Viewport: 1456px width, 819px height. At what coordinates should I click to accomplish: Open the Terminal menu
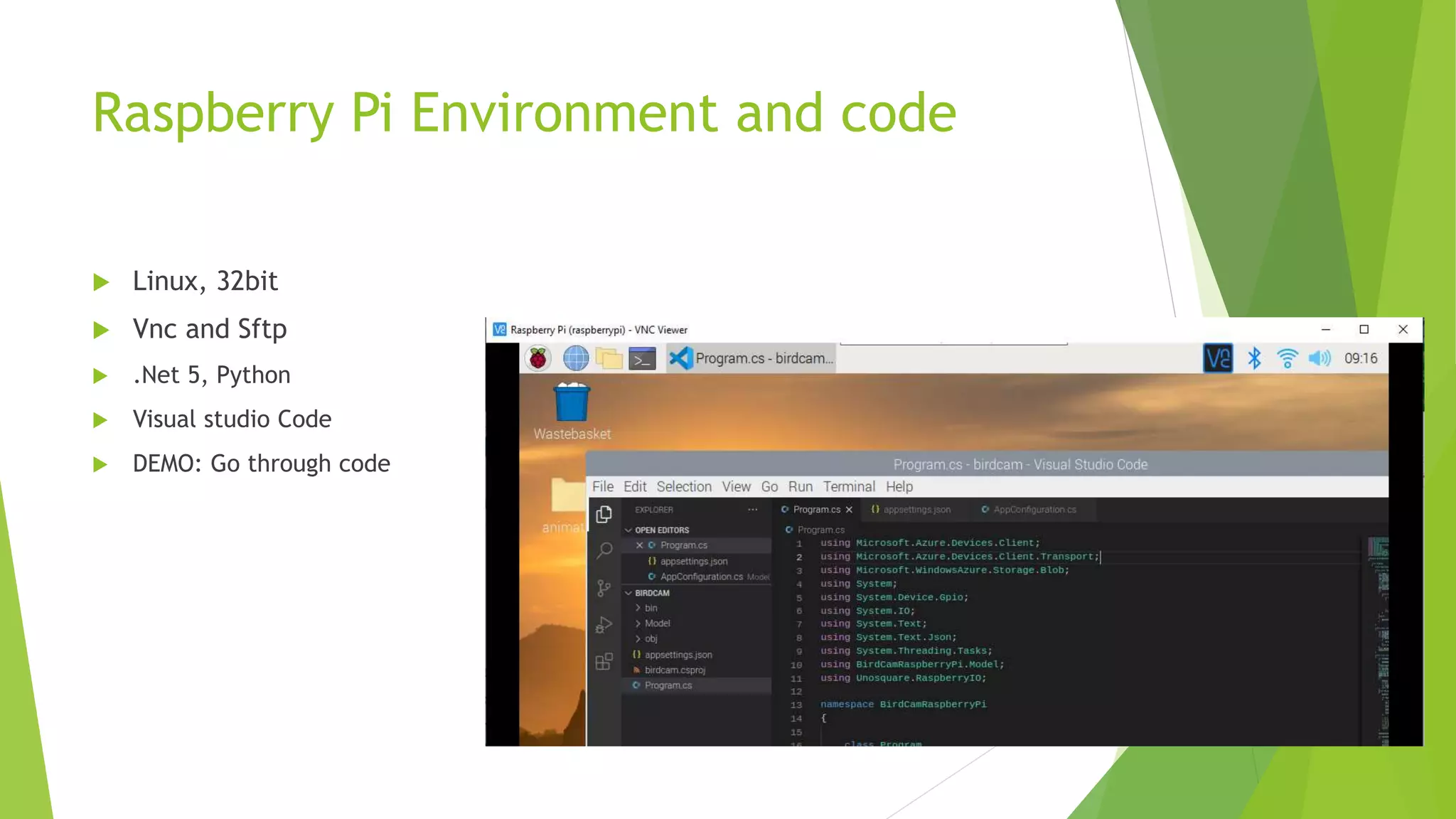(849, 487)
